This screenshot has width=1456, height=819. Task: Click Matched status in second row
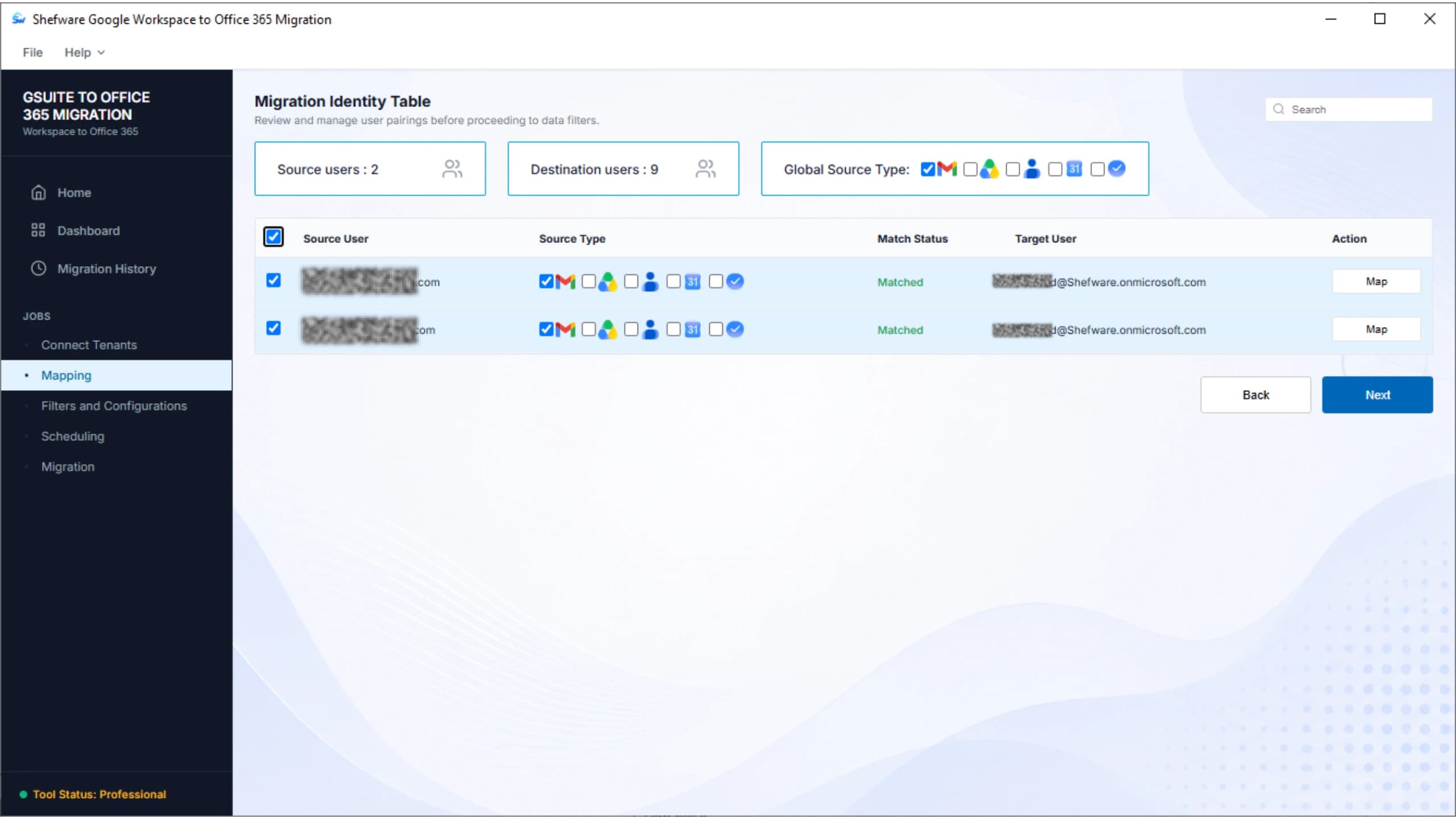[x=900, y=330]
